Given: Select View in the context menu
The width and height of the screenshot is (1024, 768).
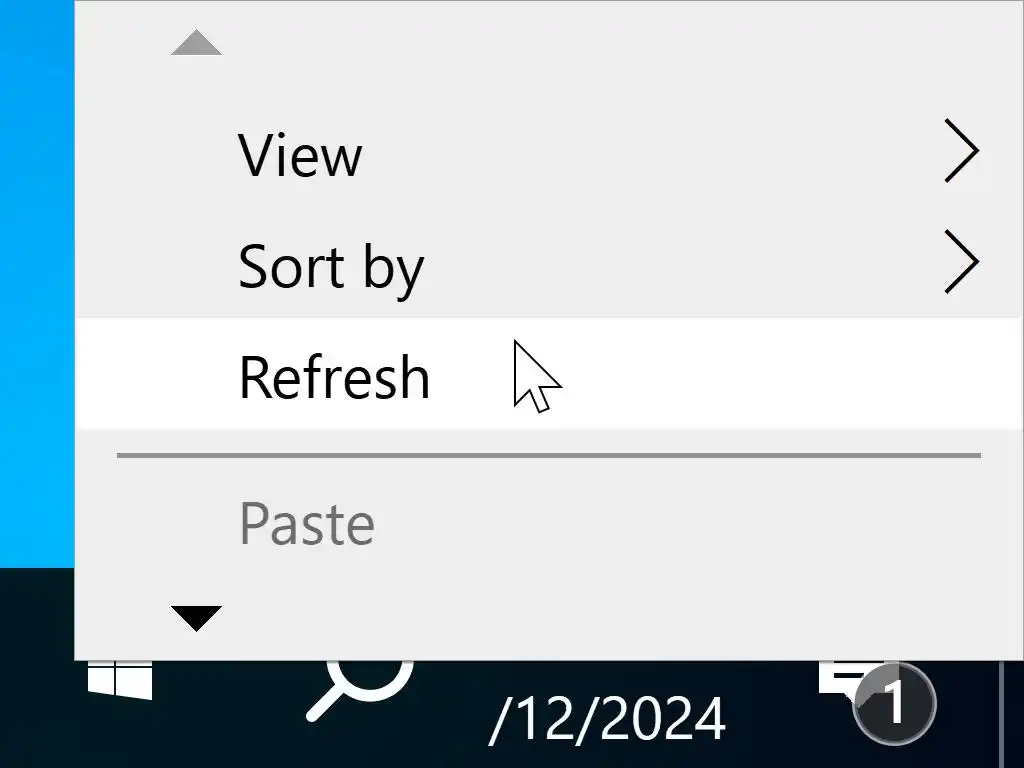Looking at the screenshot, I should point(300,155).
